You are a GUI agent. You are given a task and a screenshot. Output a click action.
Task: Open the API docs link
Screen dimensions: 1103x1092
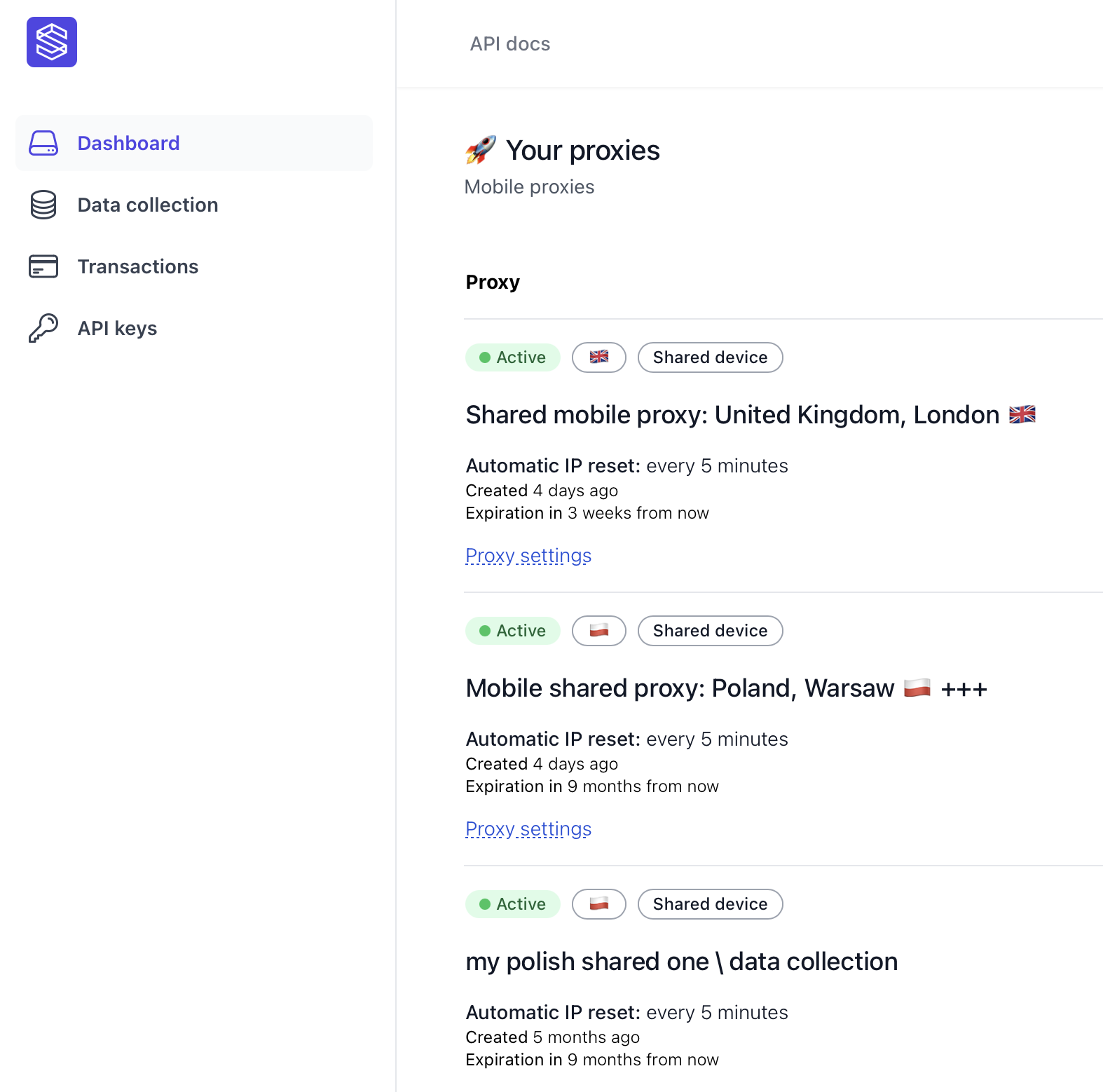tap(509, 43)
